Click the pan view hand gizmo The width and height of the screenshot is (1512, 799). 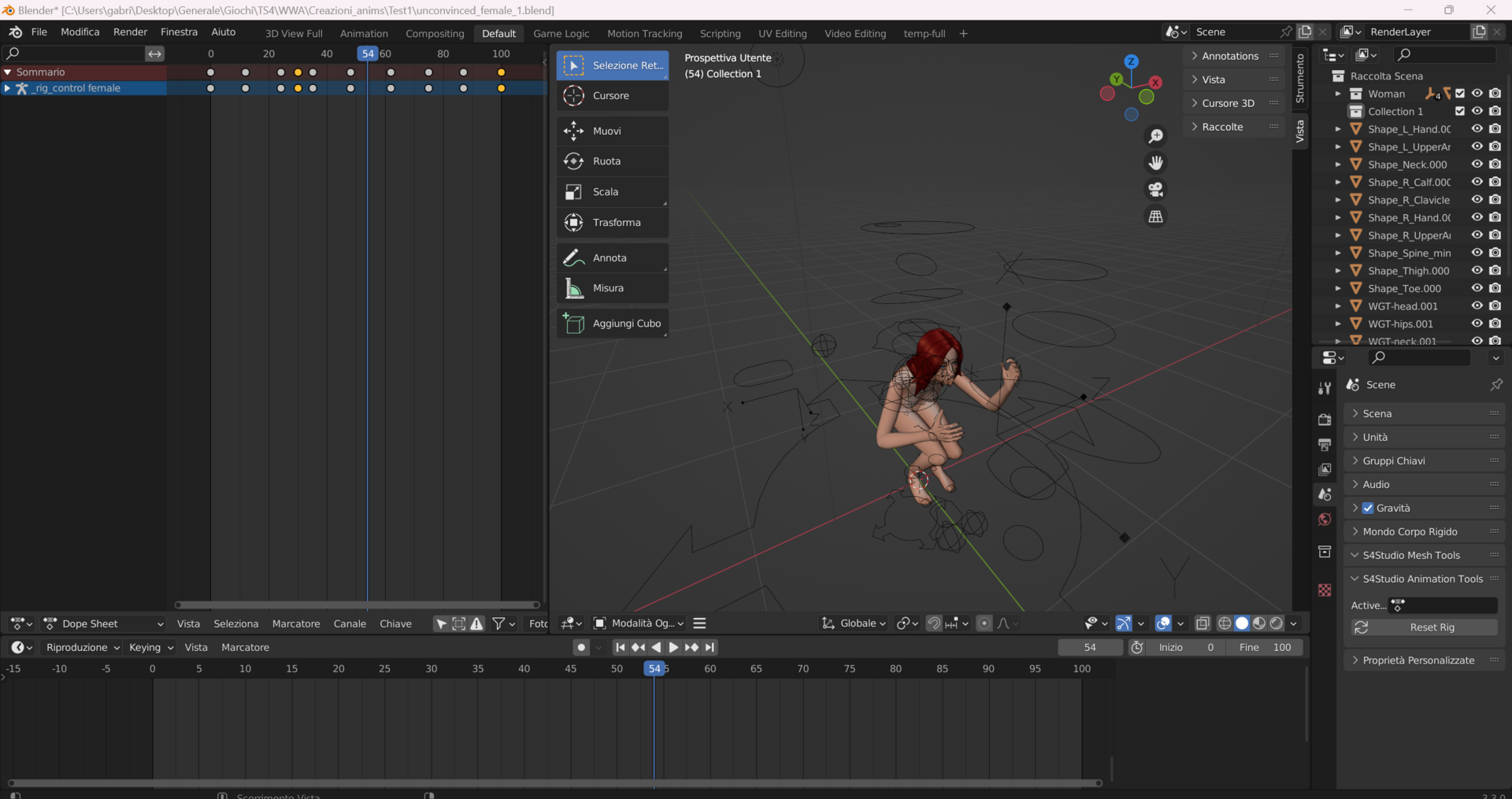coord(1156,163)
